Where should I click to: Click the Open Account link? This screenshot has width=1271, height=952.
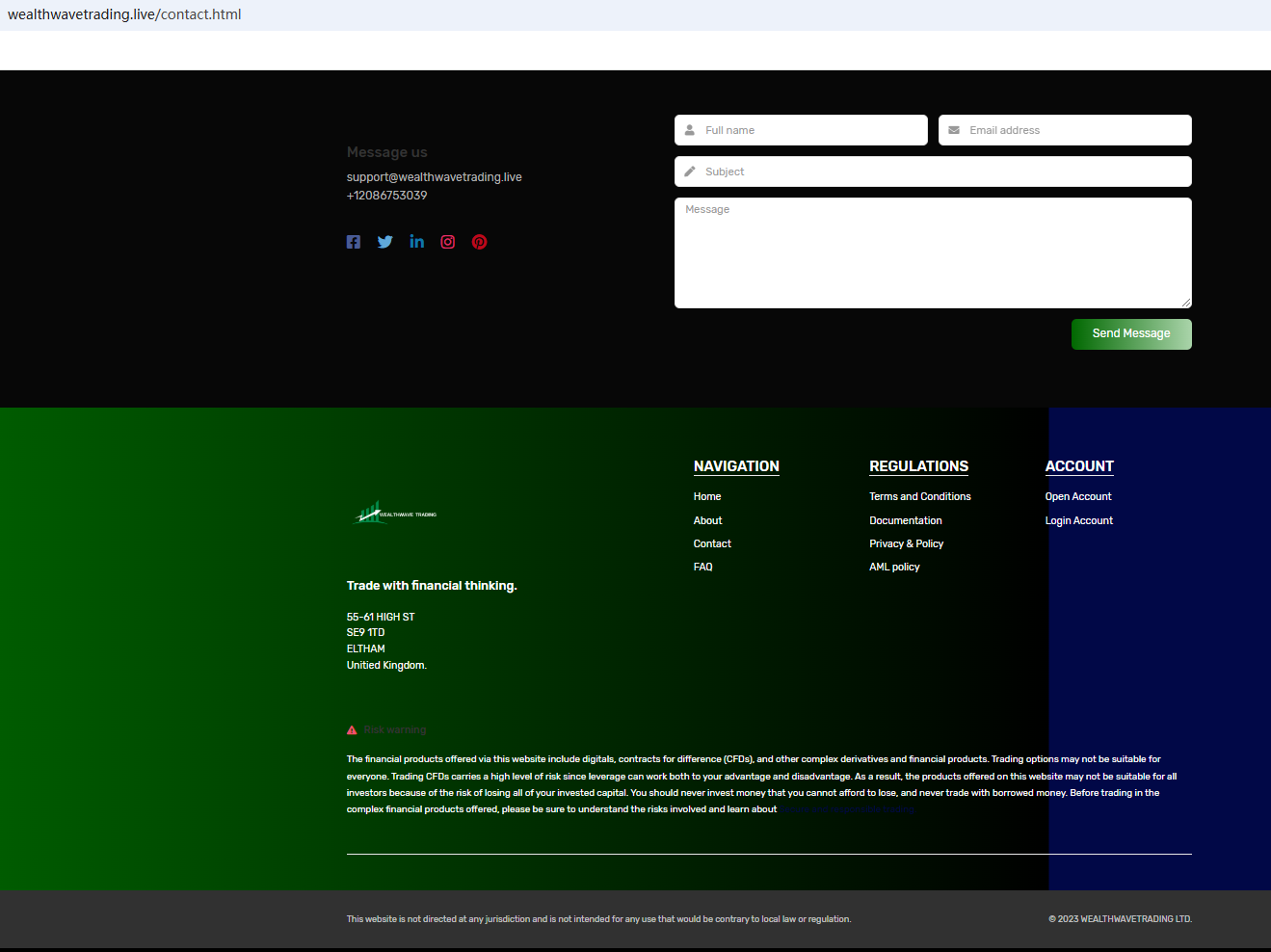tap(1077, 497)
